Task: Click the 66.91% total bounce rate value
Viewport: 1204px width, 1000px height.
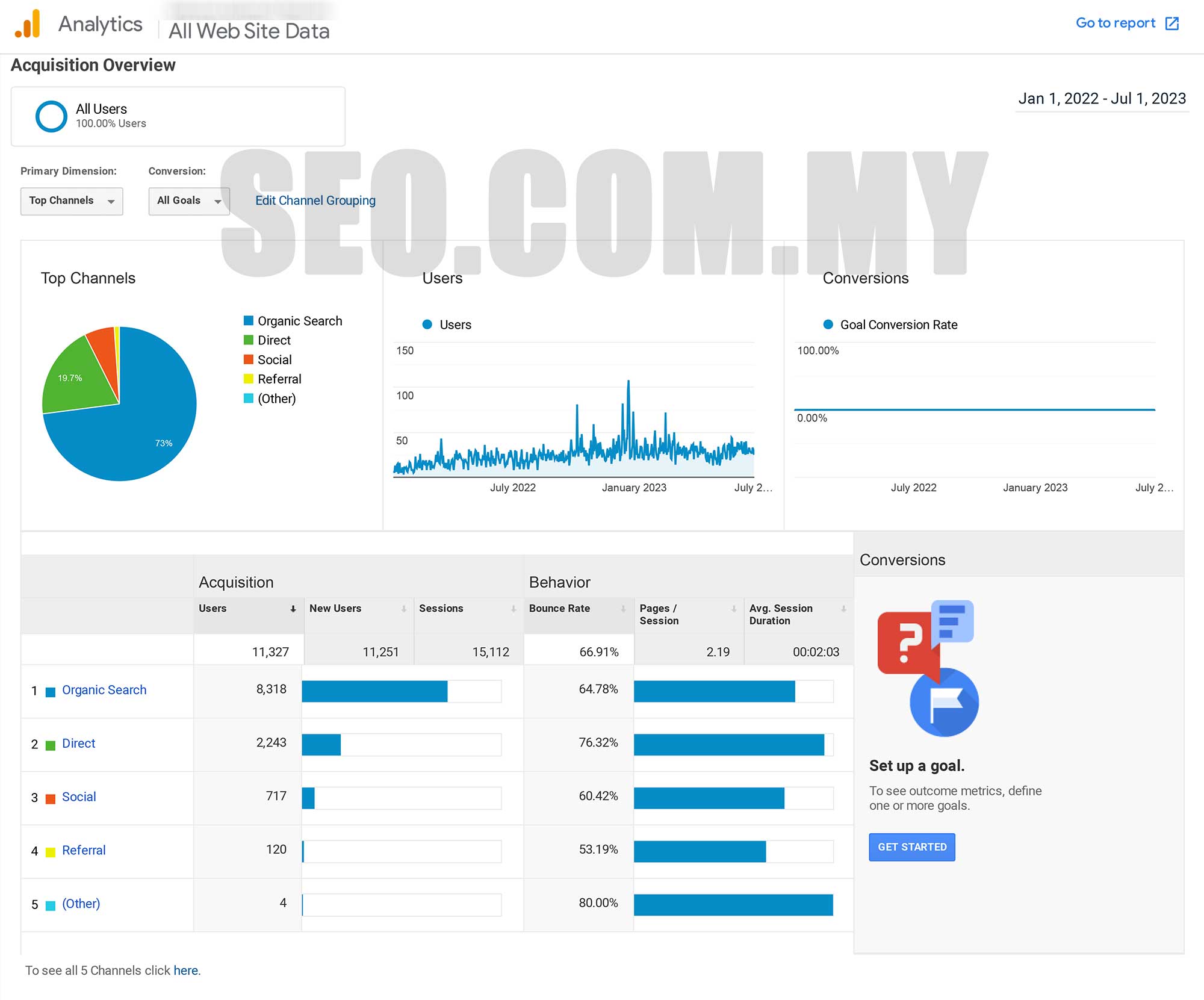Action: tap(599, 652)
